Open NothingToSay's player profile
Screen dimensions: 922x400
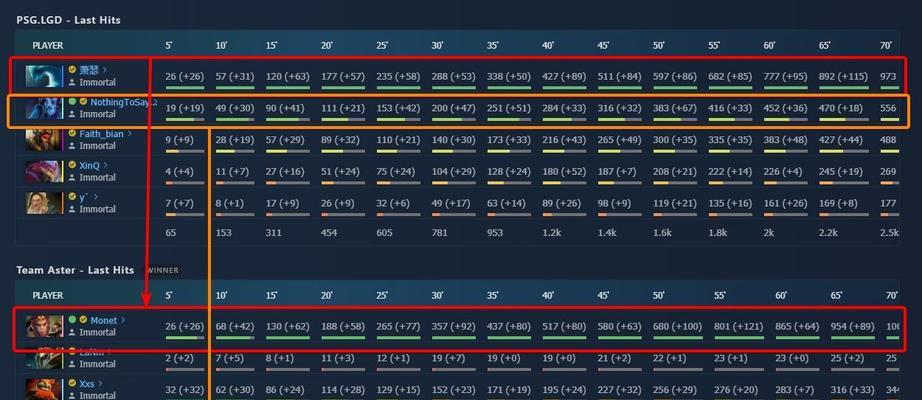120,102
